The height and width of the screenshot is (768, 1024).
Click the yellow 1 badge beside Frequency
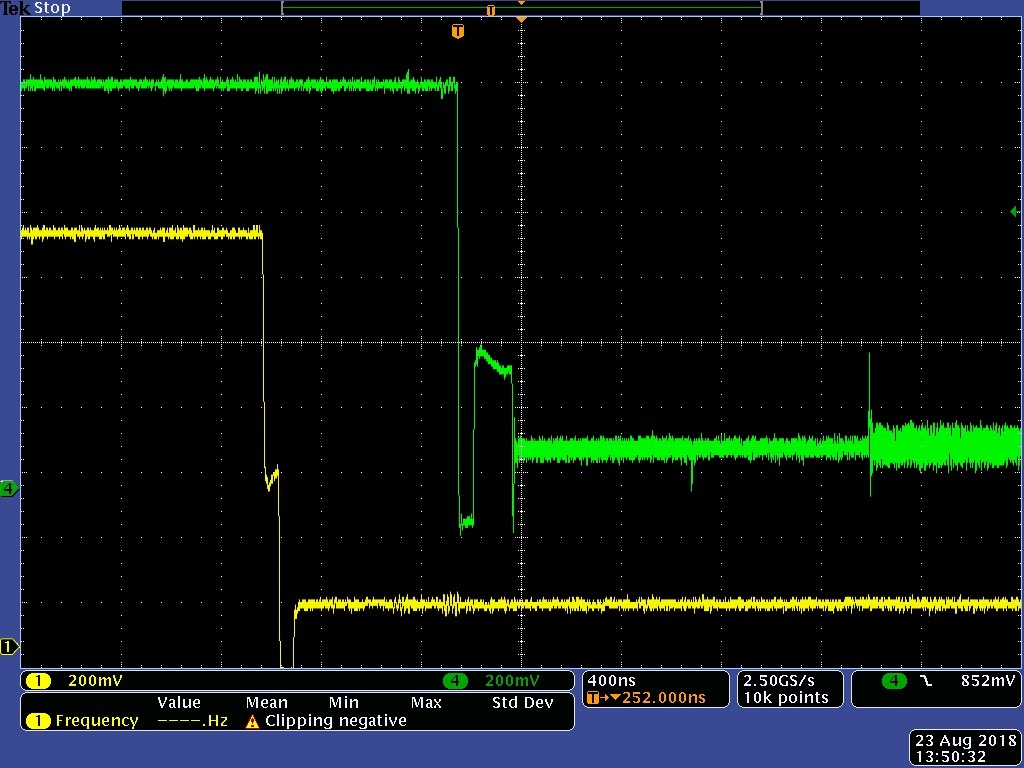(x=38, y=721)
